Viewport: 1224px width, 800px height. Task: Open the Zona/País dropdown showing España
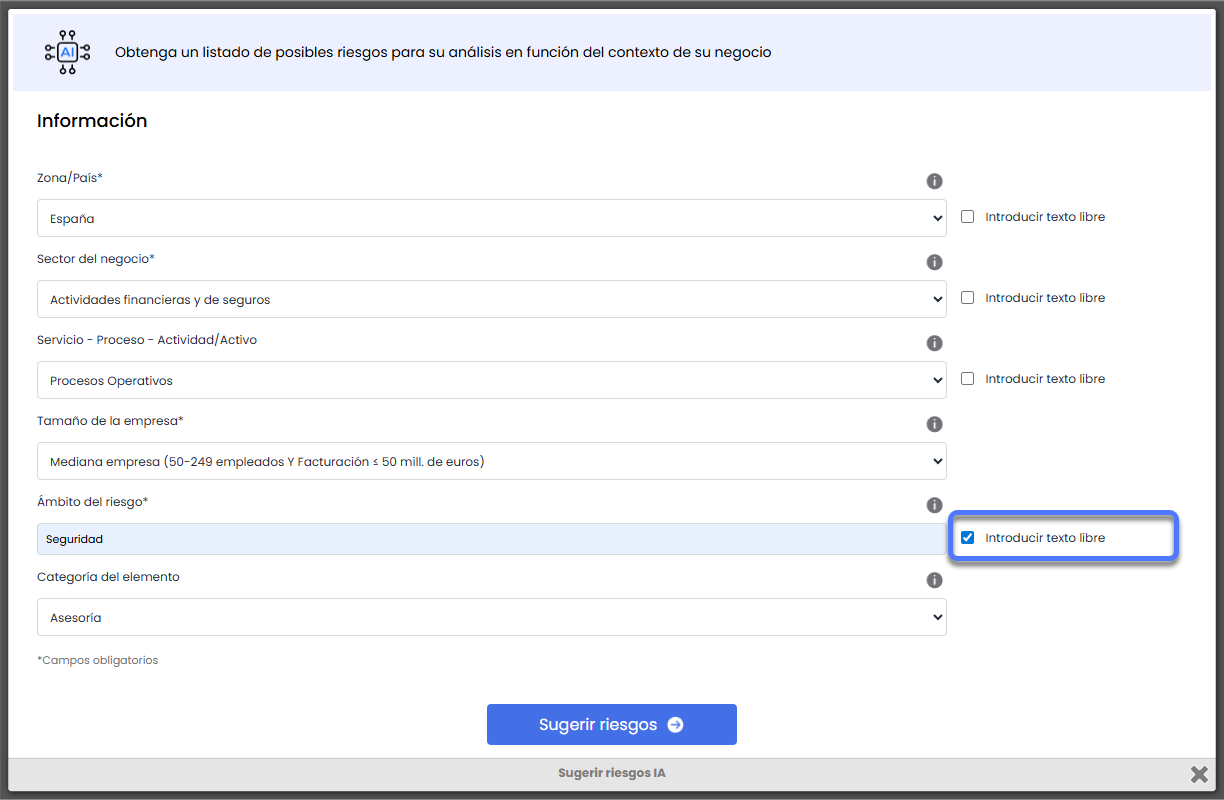491,218
